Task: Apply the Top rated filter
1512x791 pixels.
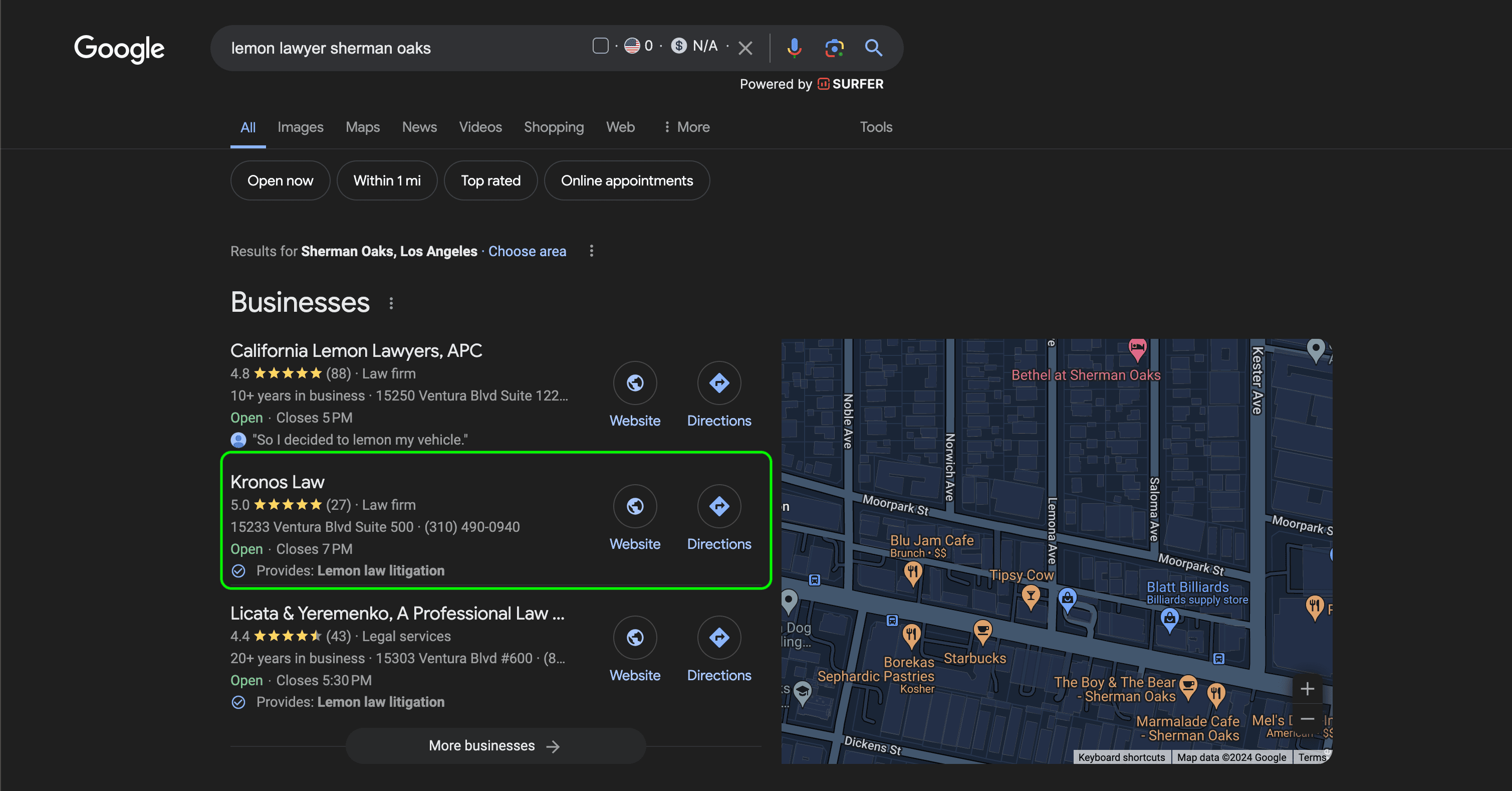Action: [490, 180]
